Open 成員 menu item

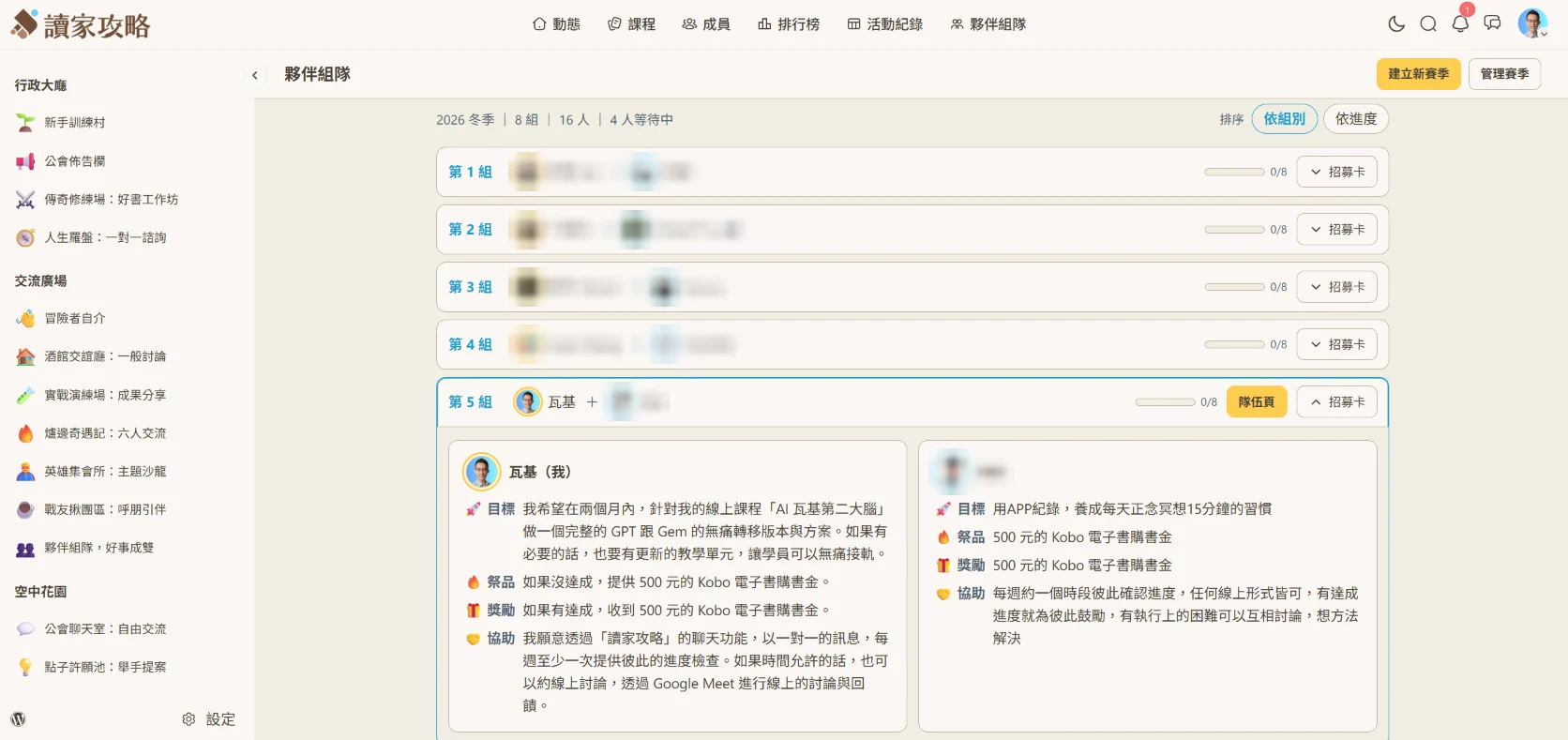click(x=706, y=24)
